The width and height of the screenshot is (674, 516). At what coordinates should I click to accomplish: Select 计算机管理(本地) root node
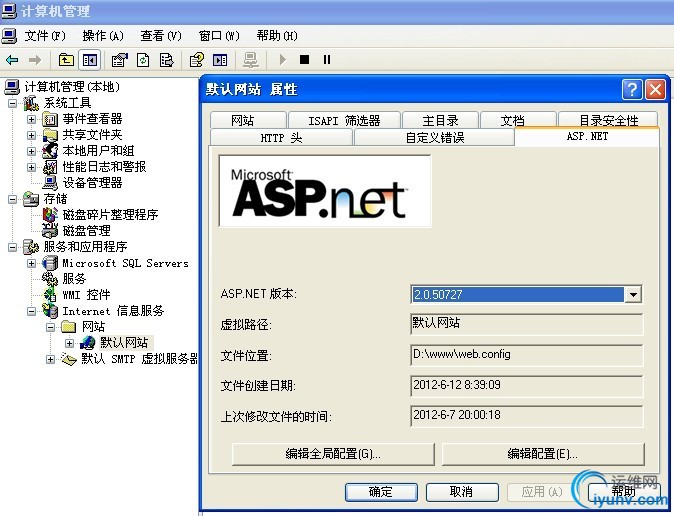72,87
